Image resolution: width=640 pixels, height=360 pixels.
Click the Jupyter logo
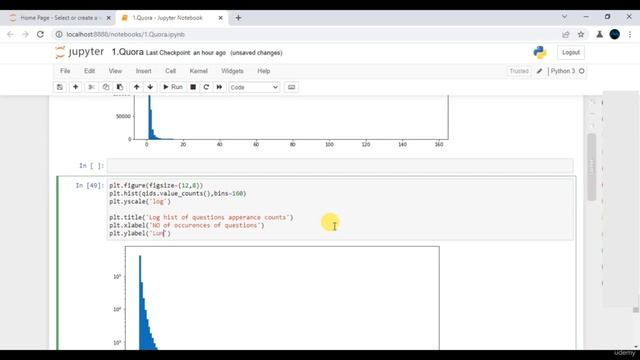click(80, 52)
